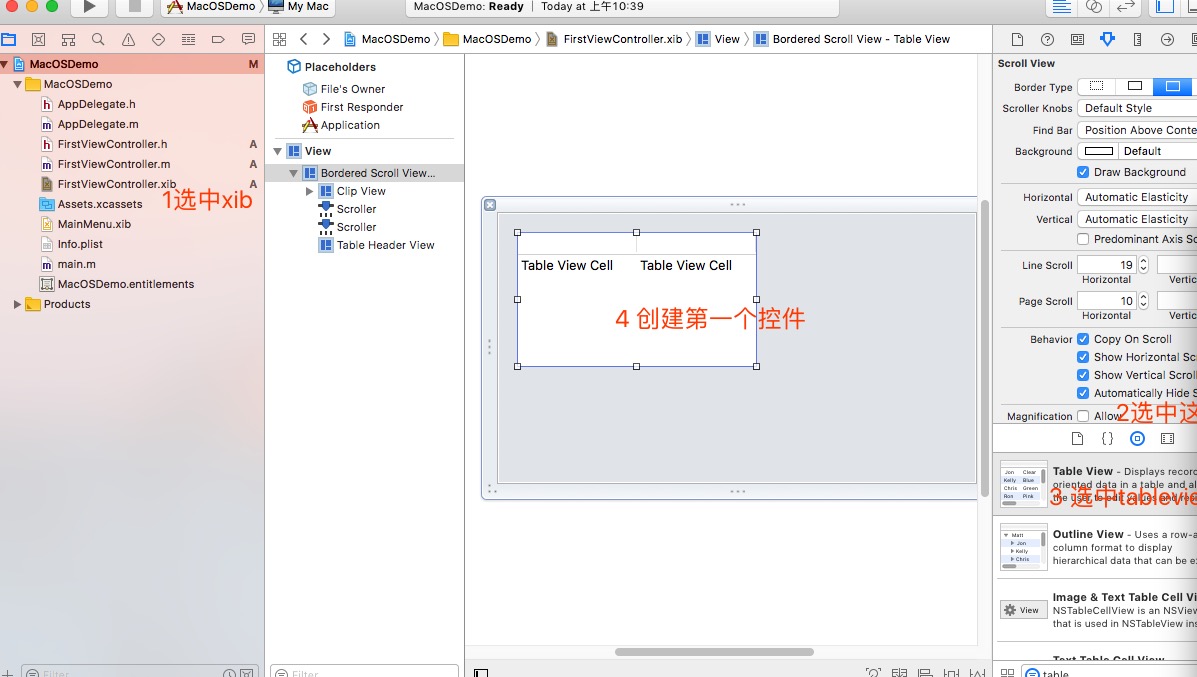
Task: Click the FirstViewController.xib breadcrumb
Action: coord(615,39)
